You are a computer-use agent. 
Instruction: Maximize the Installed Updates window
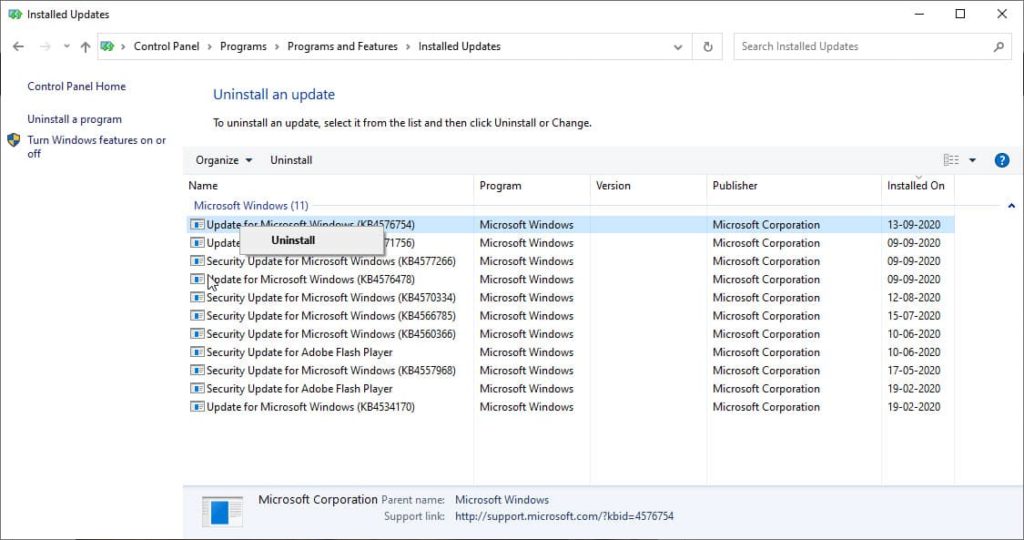pos(960,14)
